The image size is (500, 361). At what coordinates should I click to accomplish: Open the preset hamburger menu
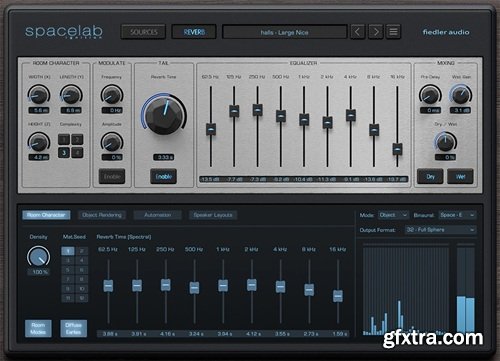(393, 32)
